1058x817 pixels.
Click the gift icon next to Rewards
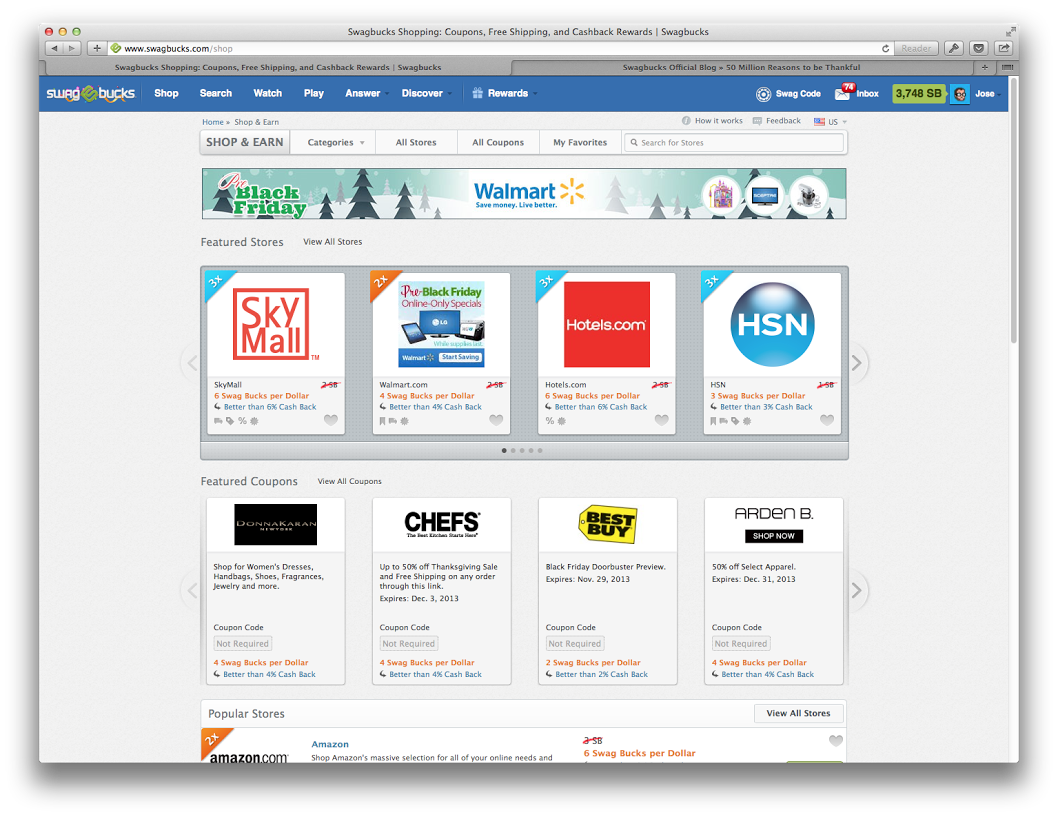point(478,93)
